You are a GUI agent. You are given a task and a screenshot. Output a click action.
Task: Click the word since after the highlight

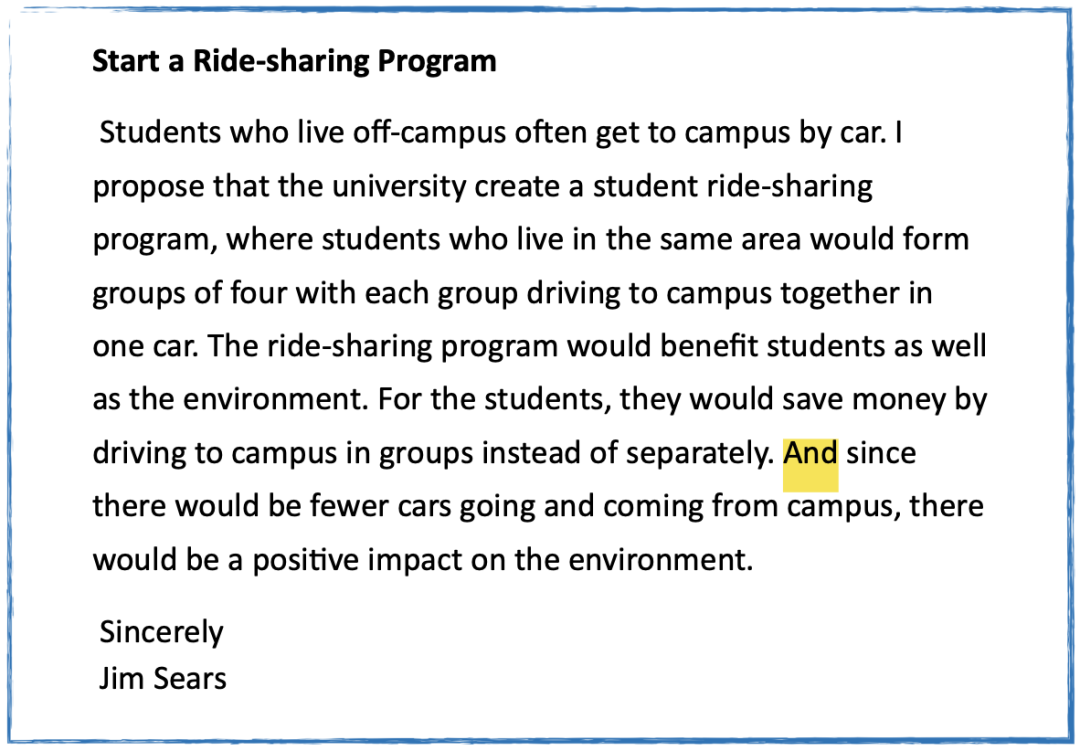tap(881, 454)
